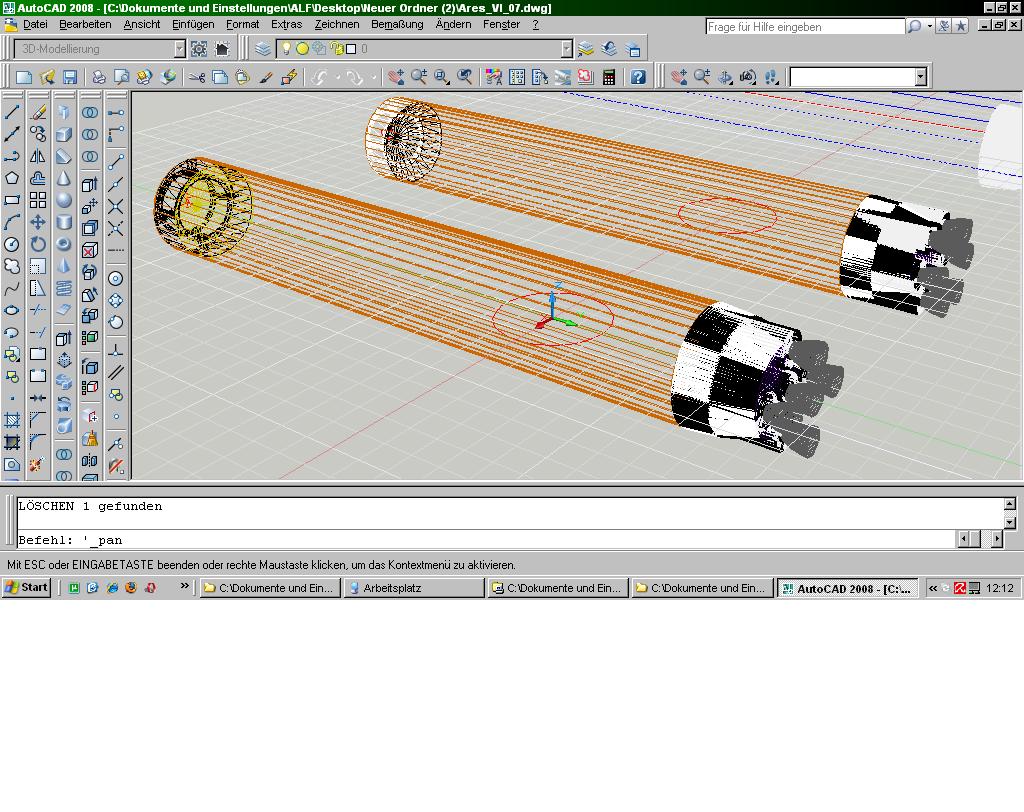Screen dimensions: 1024x812
Task: Create a solid Cone
Action: (x=63, y=178)
